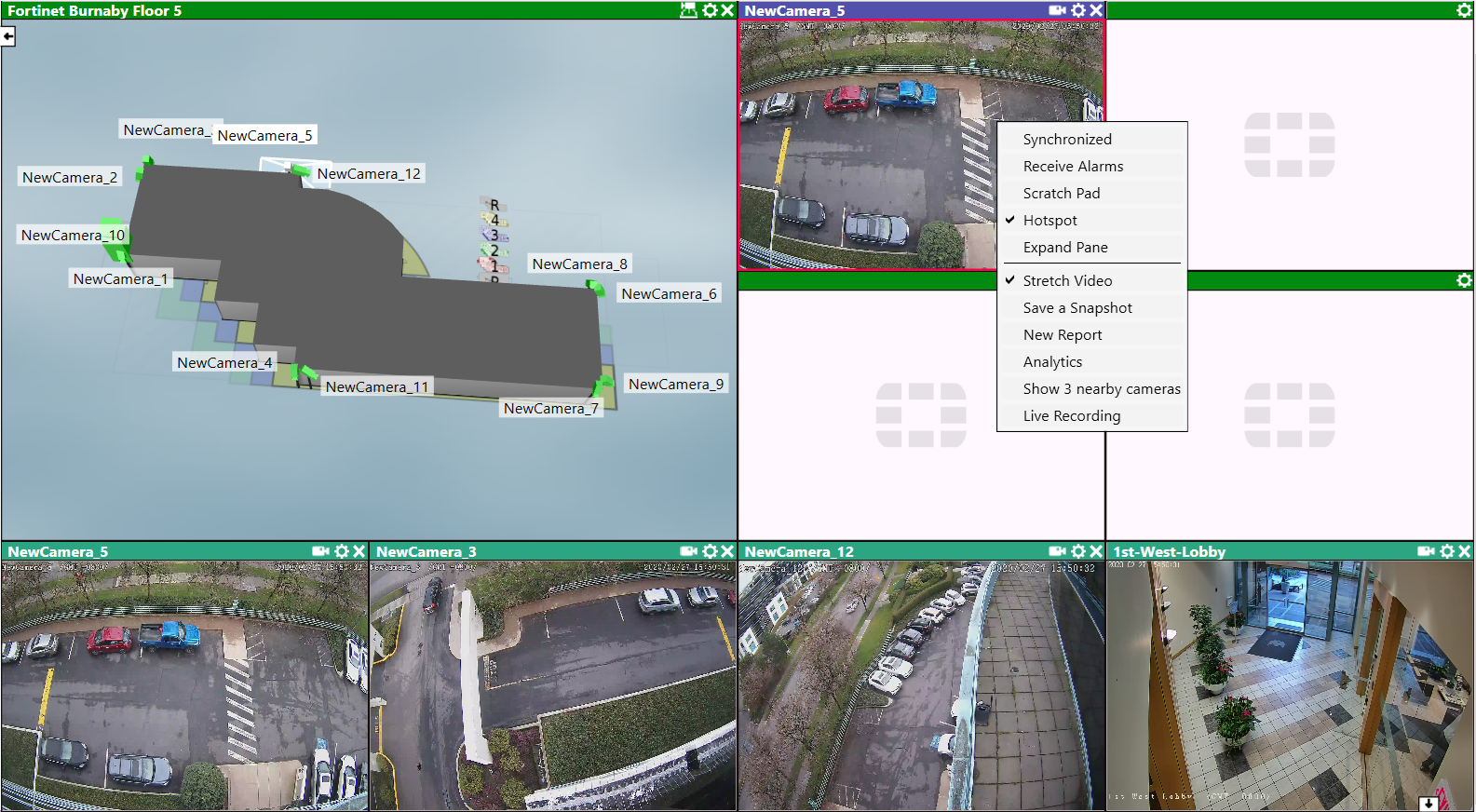The image size is (1476, 812).
Task: Select NewCamera_7 label on the floor map
Action: click(x=551, y=409)
